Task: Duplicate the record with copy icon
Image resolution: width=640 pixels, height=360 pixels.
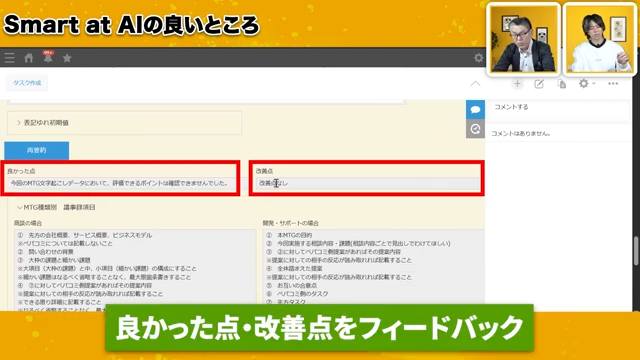Action: point(562,84)
